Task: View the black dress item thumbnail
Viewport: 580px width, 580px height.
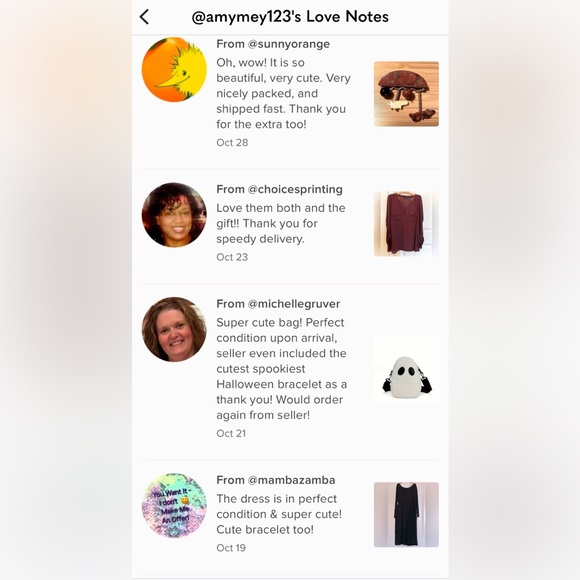Action: click(x=406, y=515)
